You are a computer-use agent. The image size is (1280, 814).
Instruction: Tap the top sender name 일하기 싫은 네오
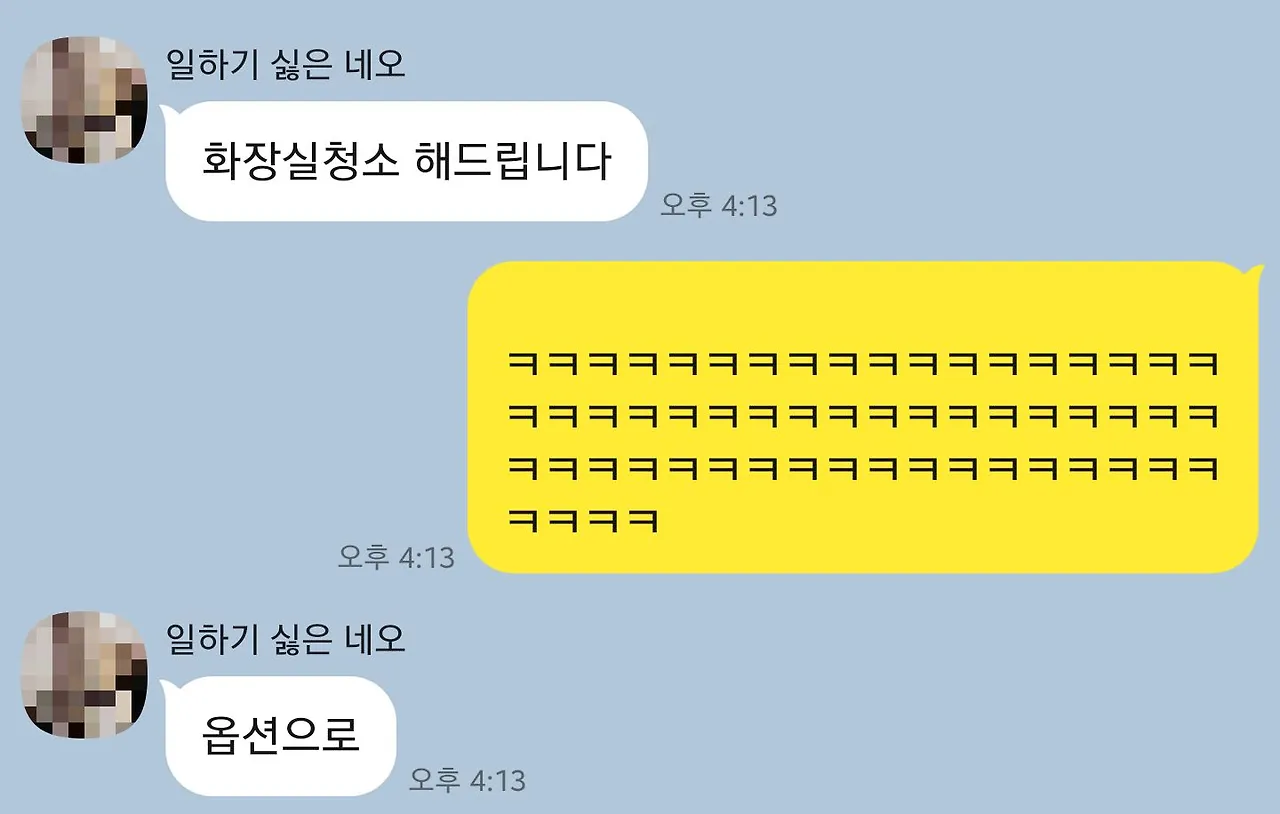[x=286, y=65]
